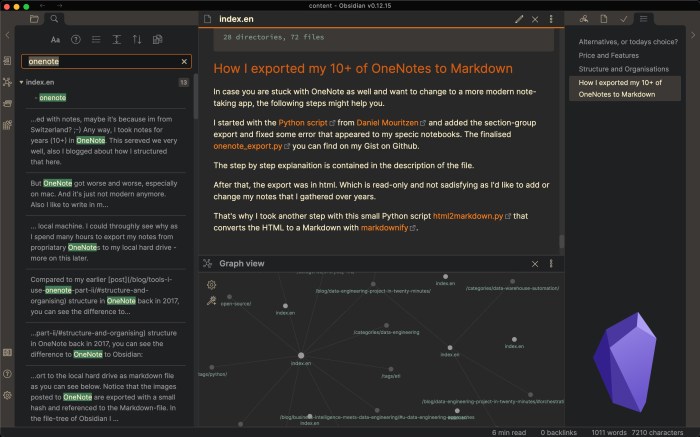Screen dimensions: 700x437
Task: Click the Match case search icon
Action: pos(55,40)
